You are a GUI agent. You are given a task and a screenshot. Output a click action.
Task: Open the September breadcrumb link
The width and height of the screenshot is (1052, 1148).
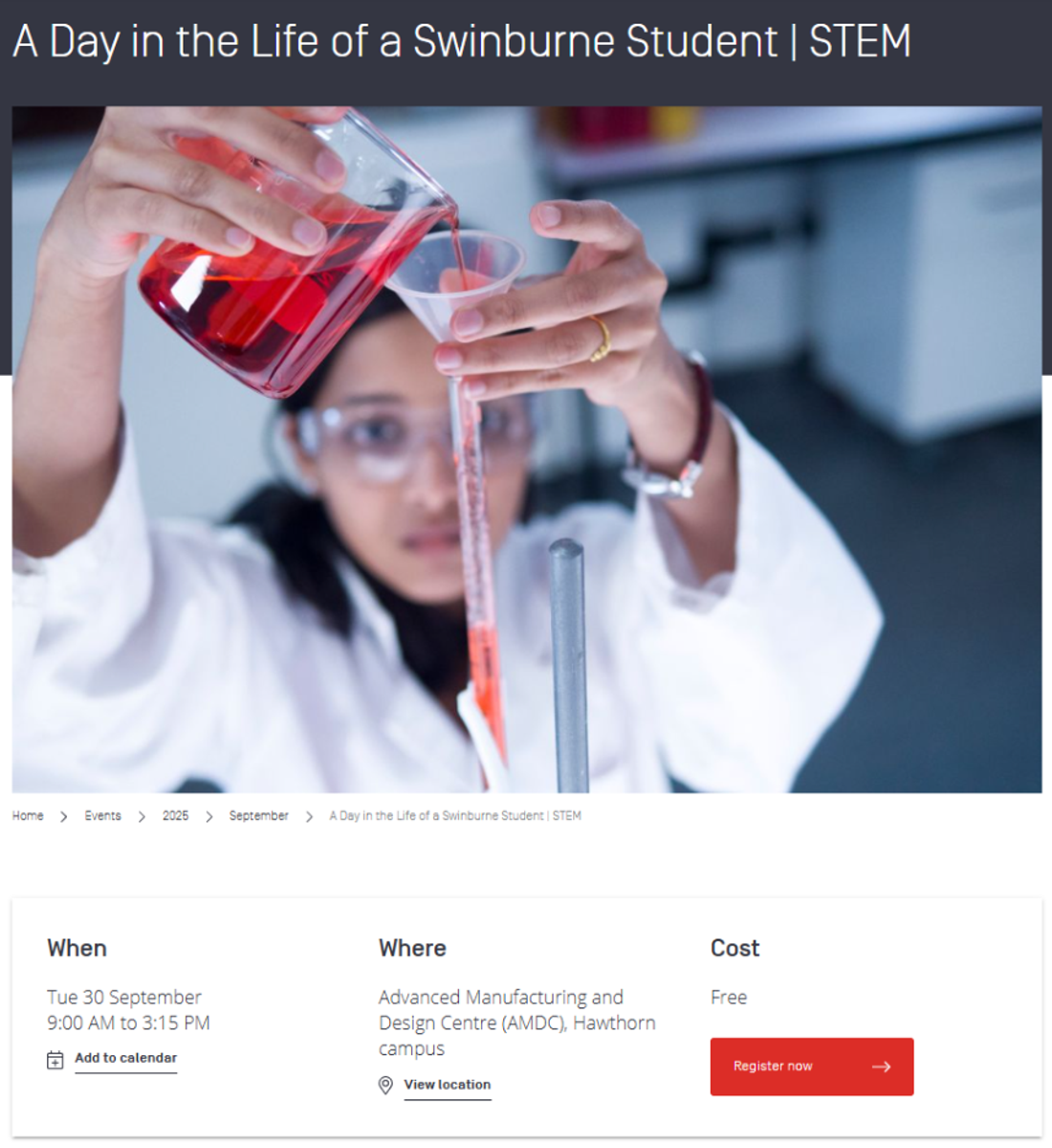(x=258, y=816)
